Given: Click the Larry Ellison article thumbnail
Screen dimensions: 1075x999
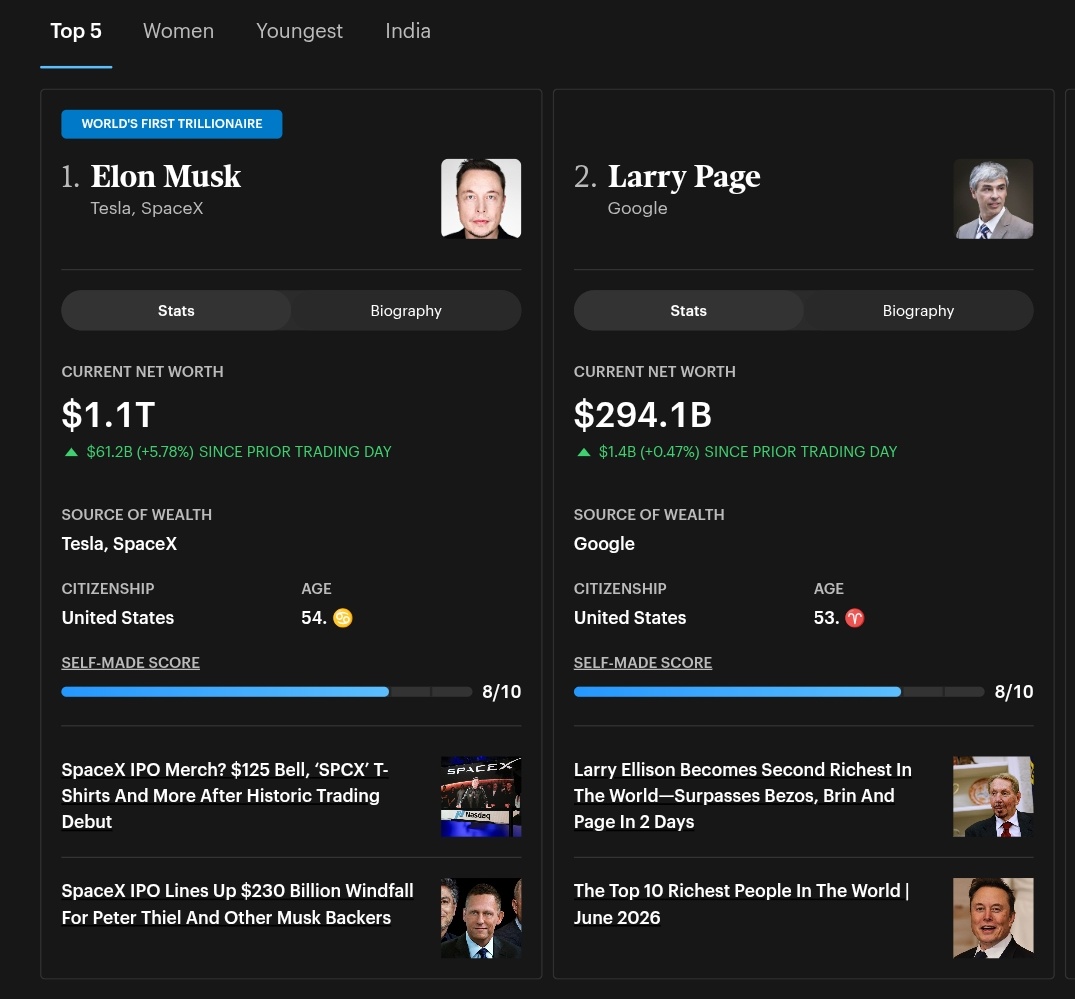Looking at the screenshot, I should coord(993,796).
